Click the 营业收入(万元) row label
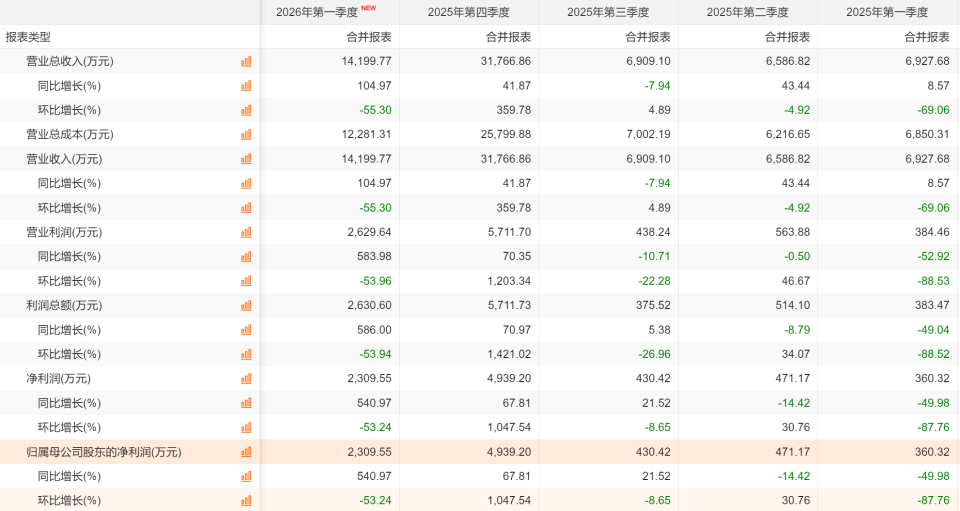Viewport: 960px width, 511px height. pos(64,159)
